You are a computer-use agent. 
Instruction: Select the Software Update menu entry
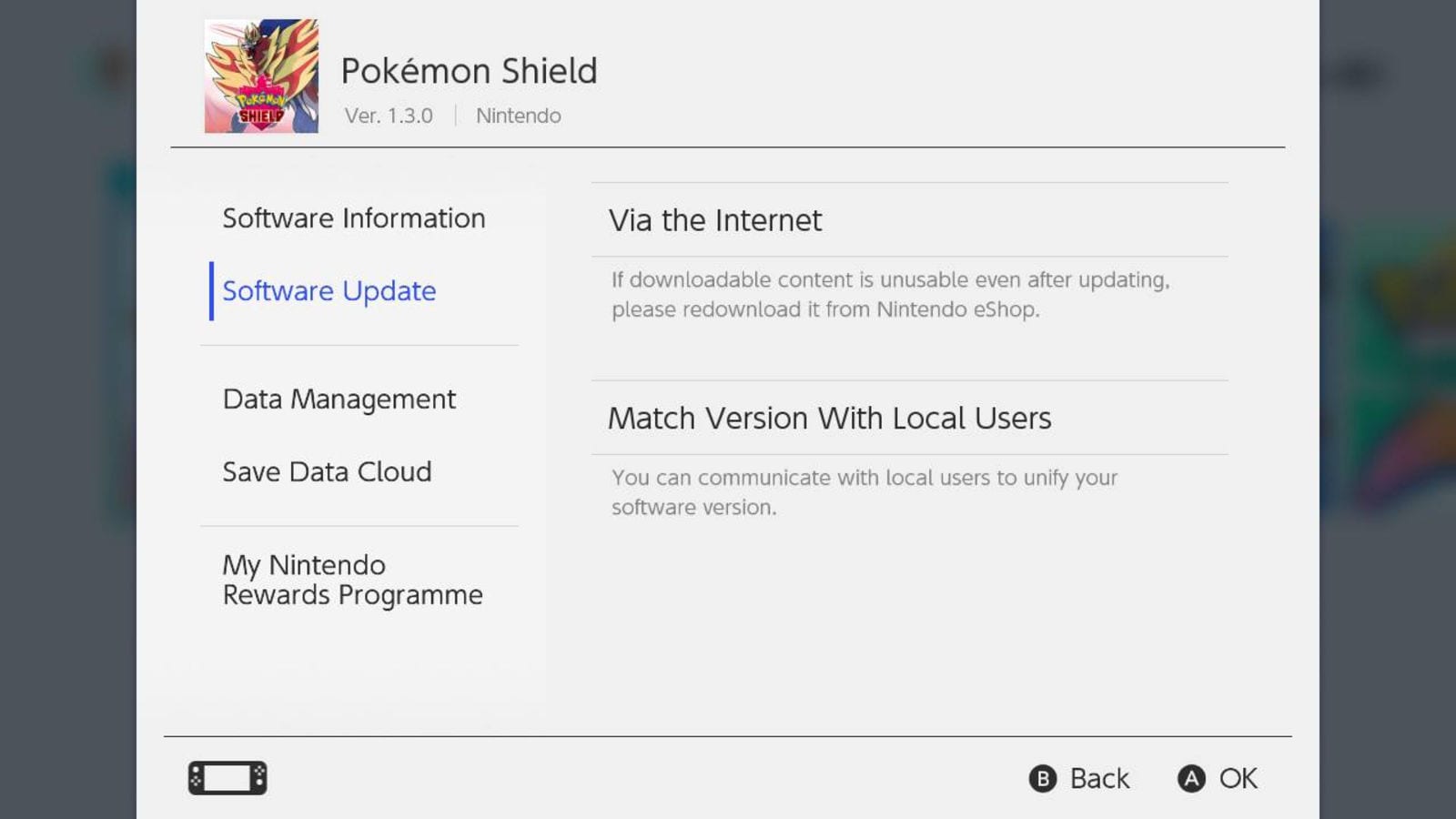tap(329, 291)
